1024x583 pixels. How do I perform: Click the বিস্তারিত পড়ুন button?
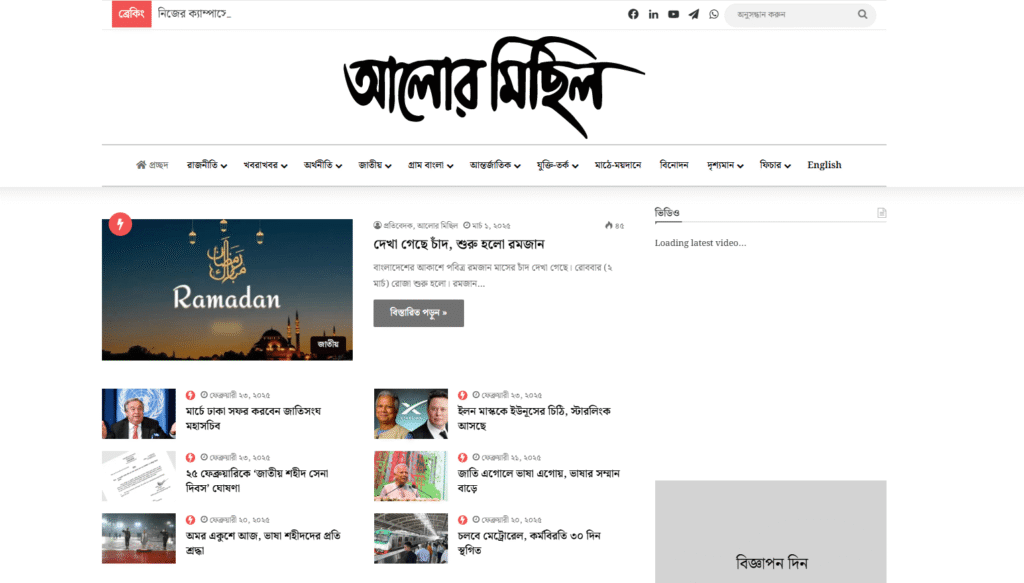tap(418, 313)
